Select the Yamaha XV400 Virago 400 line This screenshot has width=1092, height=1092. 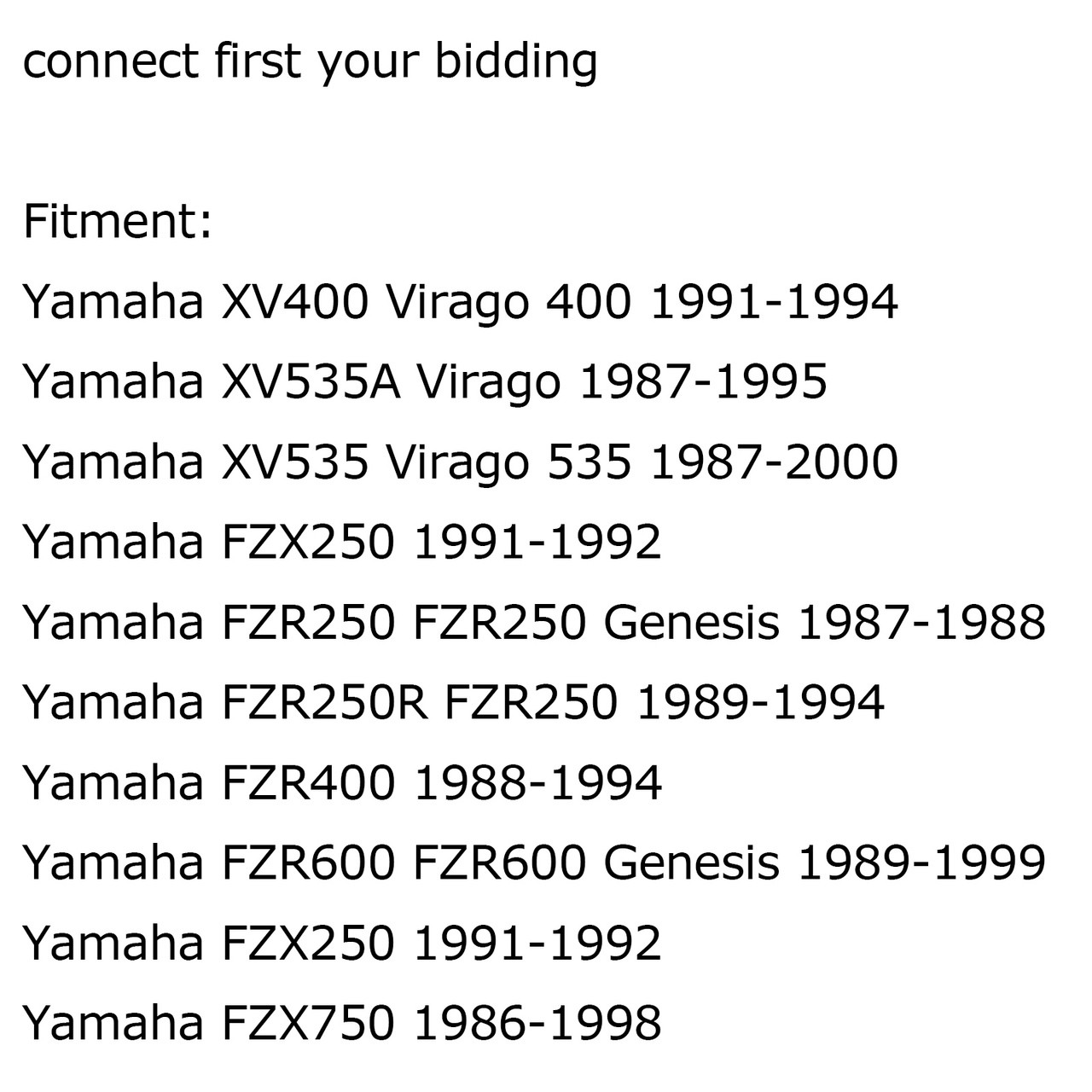point(461,302)
